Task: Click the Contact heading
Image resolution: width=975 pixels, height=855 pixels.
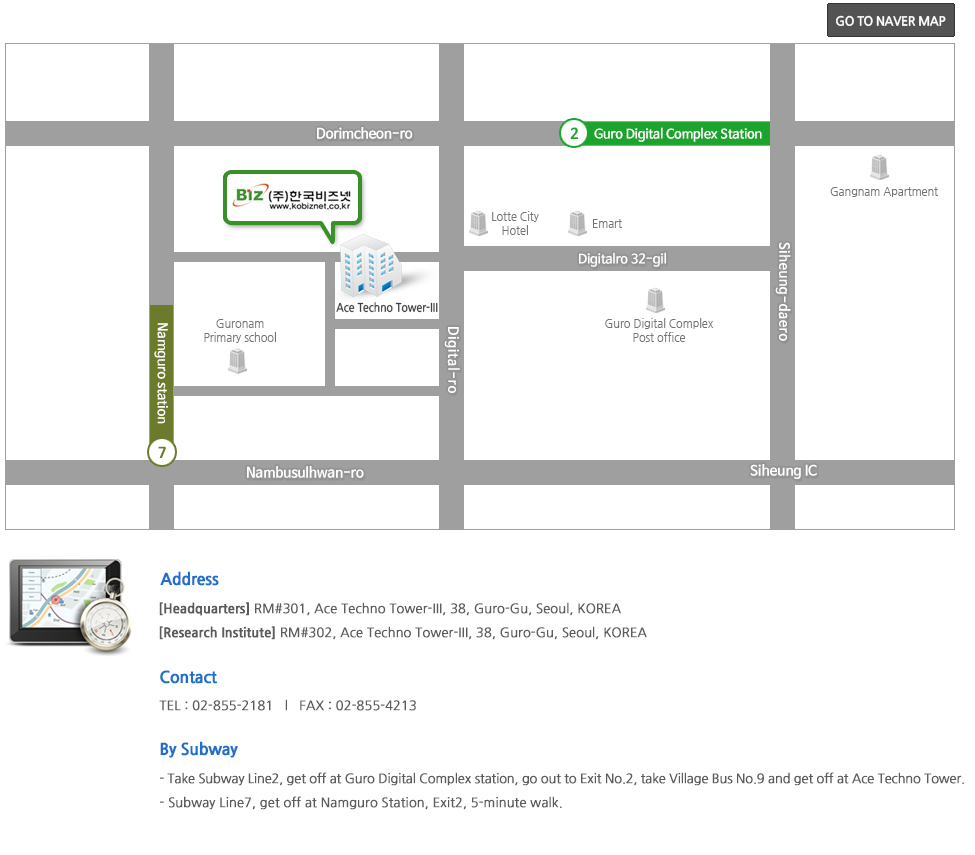Action: point(188,677)
